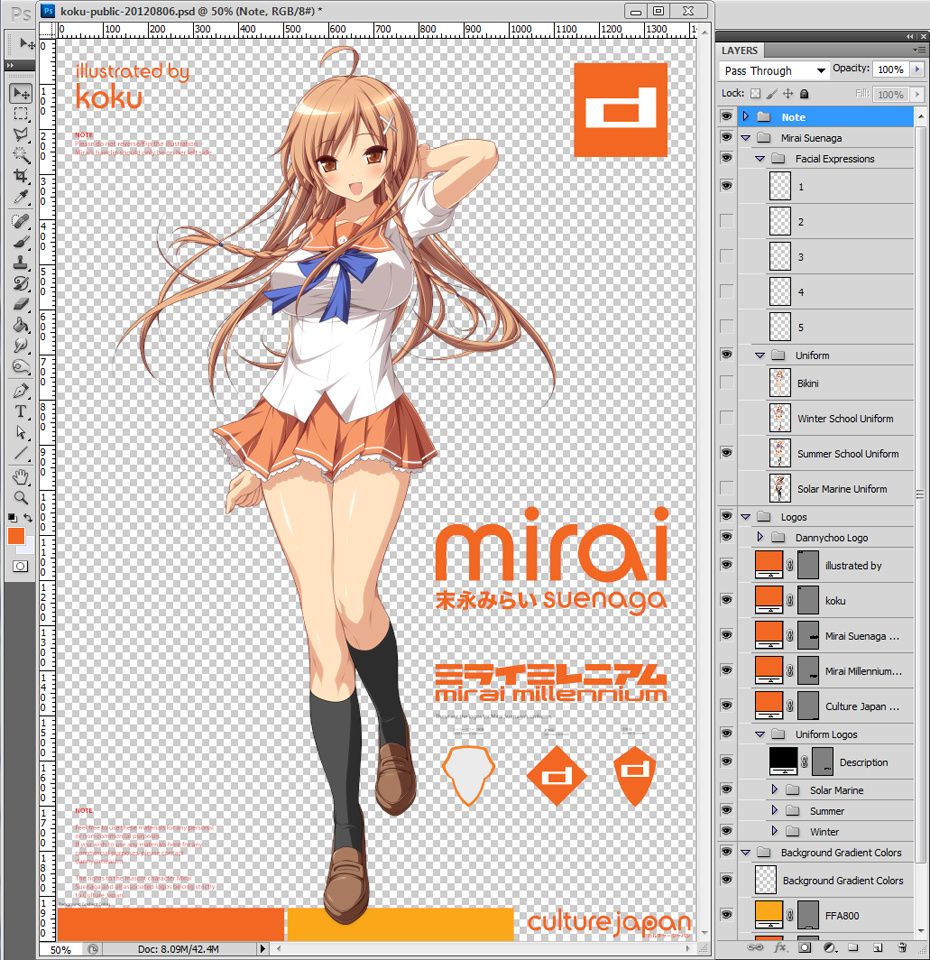Hide the Summer School Uniform layer
Viewport: 930px width, 960px height.
[x=727, y=453]
